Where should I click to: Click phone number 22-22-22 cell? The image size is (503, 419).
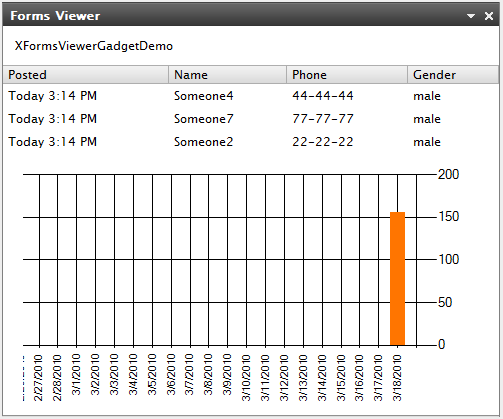pyautogui.click(x=323, y=142)
